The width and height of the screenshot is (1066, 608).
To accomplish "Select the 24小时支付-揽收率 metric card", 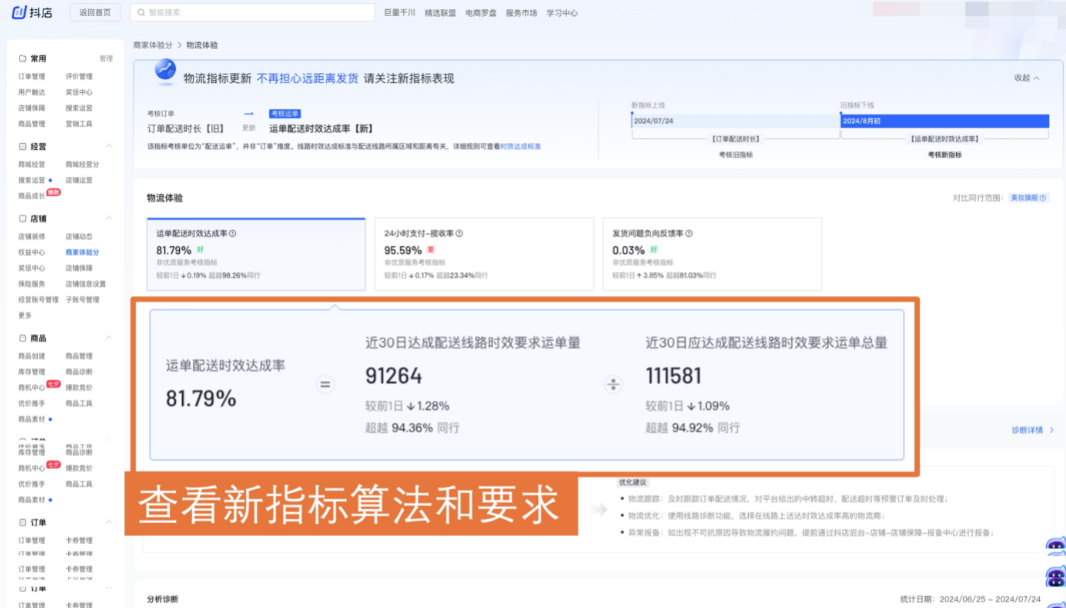I will (x=484, y=254).
